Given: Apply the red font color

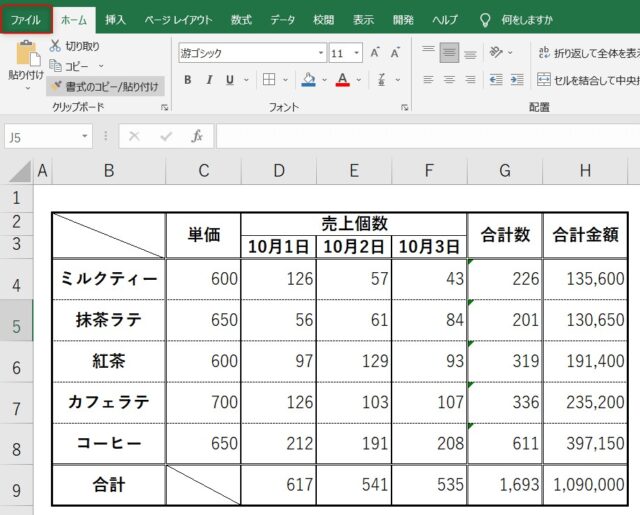Looking at the screenshot, I should tap(342, 80).
